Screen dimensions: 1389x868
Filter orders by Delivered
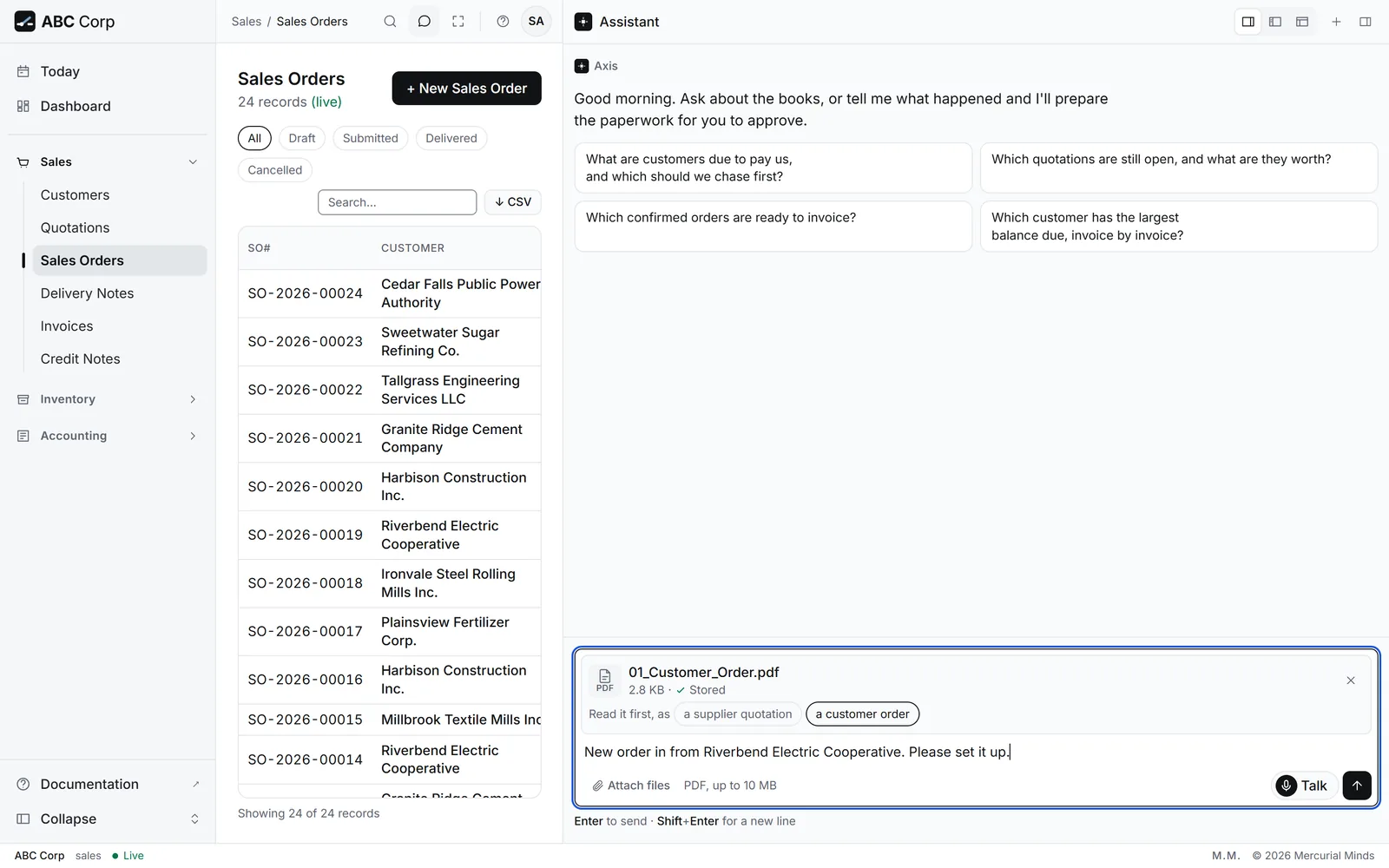point(451,138)
